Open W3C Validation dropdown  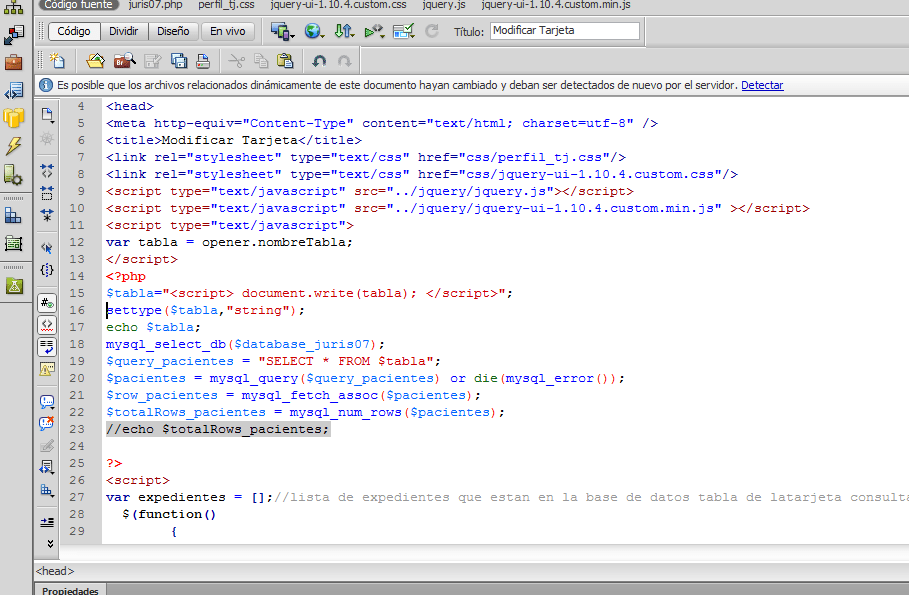[374, 31]
